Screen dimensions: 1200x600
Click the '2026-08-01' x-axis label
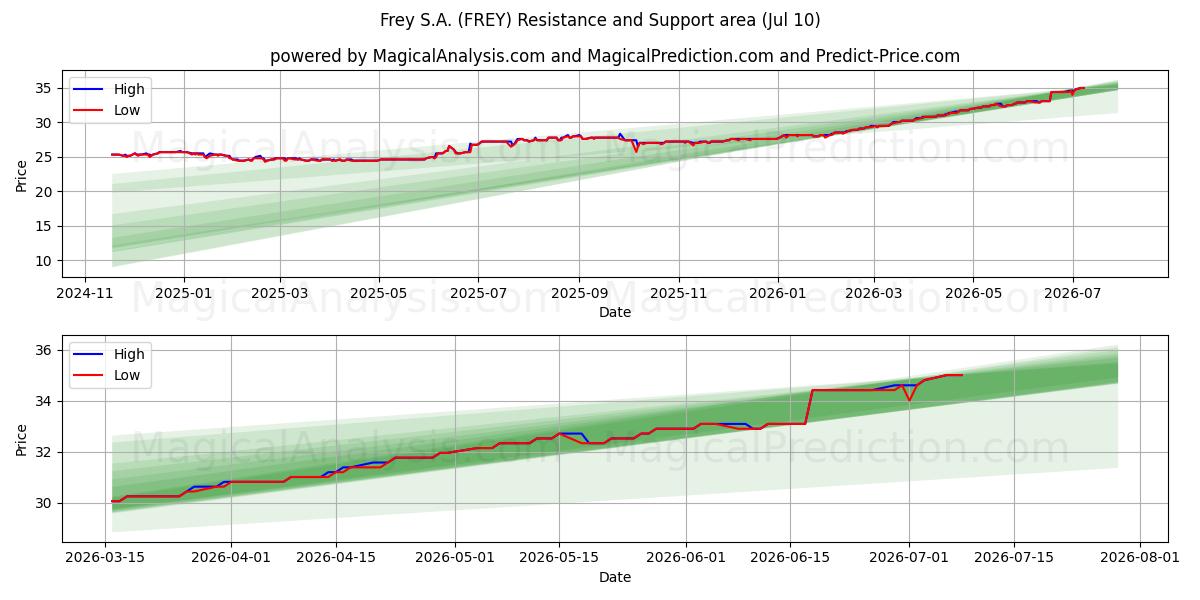pos(1140,560)
